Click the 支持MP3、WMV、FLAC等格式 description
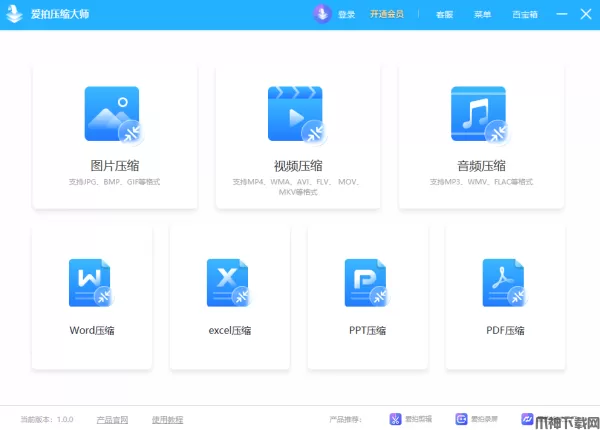Screen dimensions: 600x430 pyautogui.click(x=481, y=182)
